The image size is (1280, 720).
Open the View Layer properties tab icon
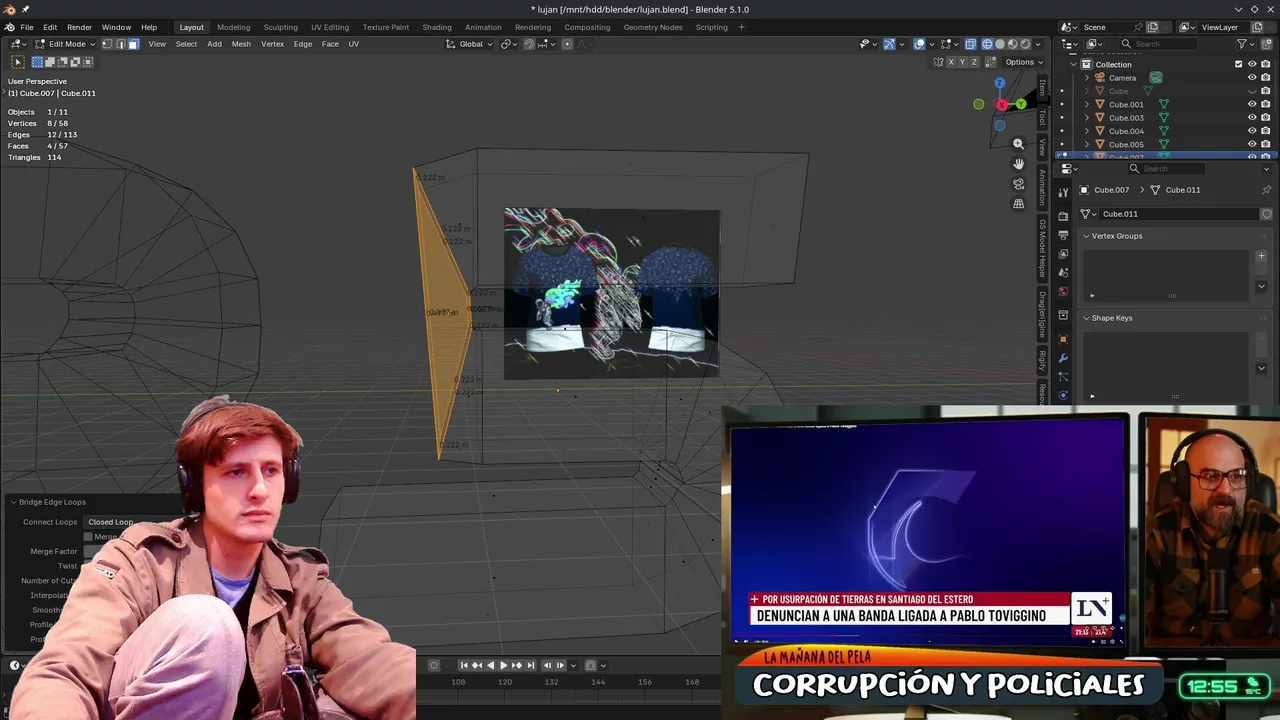tap(1063, 253)
